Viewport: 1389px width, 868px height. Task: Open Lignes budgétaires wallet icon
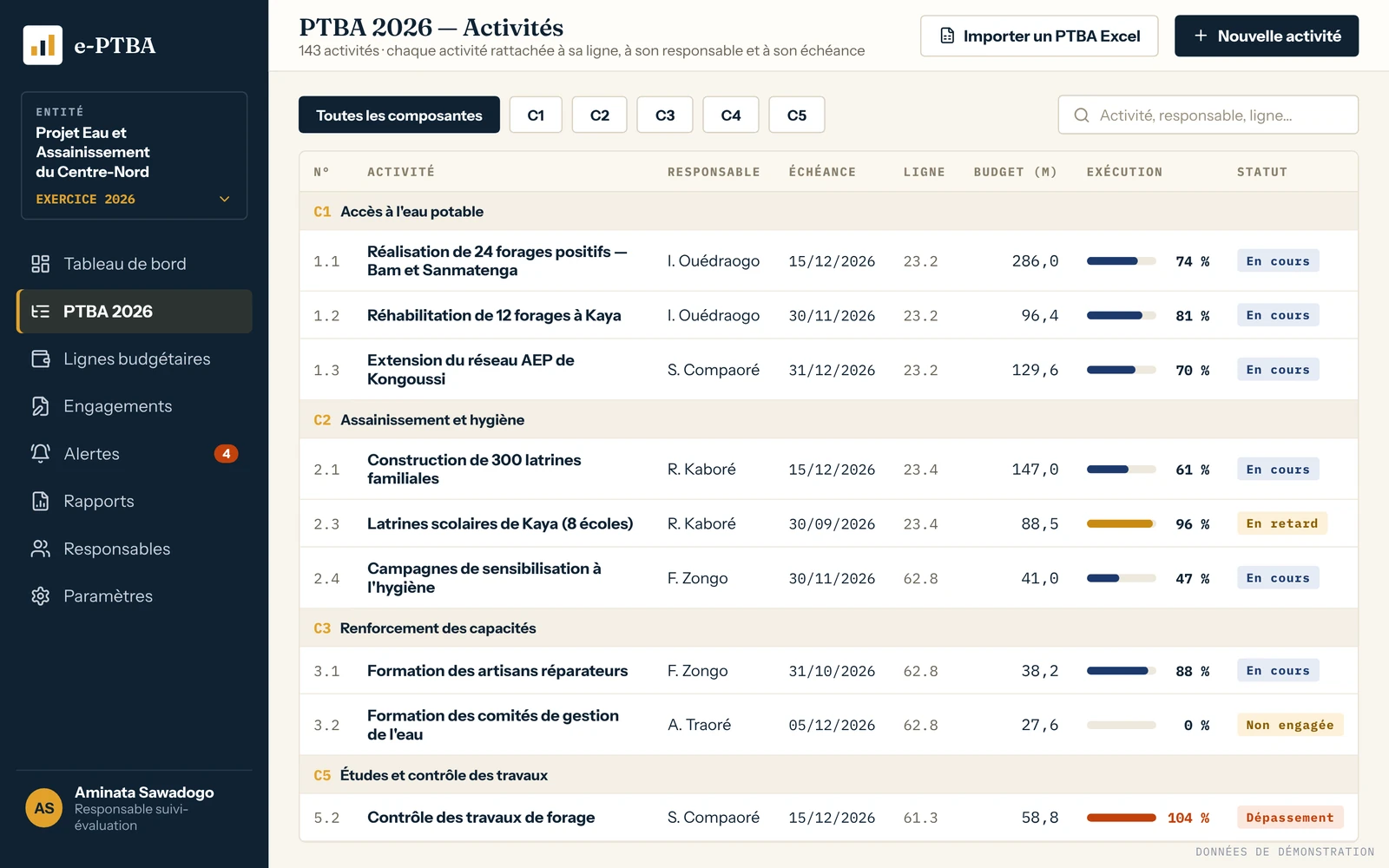[41, 358]
